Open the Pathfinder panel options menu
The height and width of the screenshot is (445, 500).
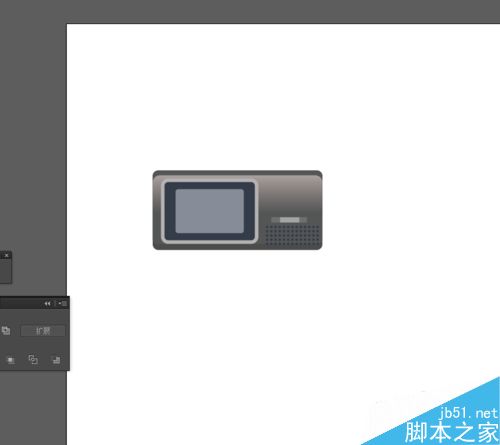pos(63,304)
